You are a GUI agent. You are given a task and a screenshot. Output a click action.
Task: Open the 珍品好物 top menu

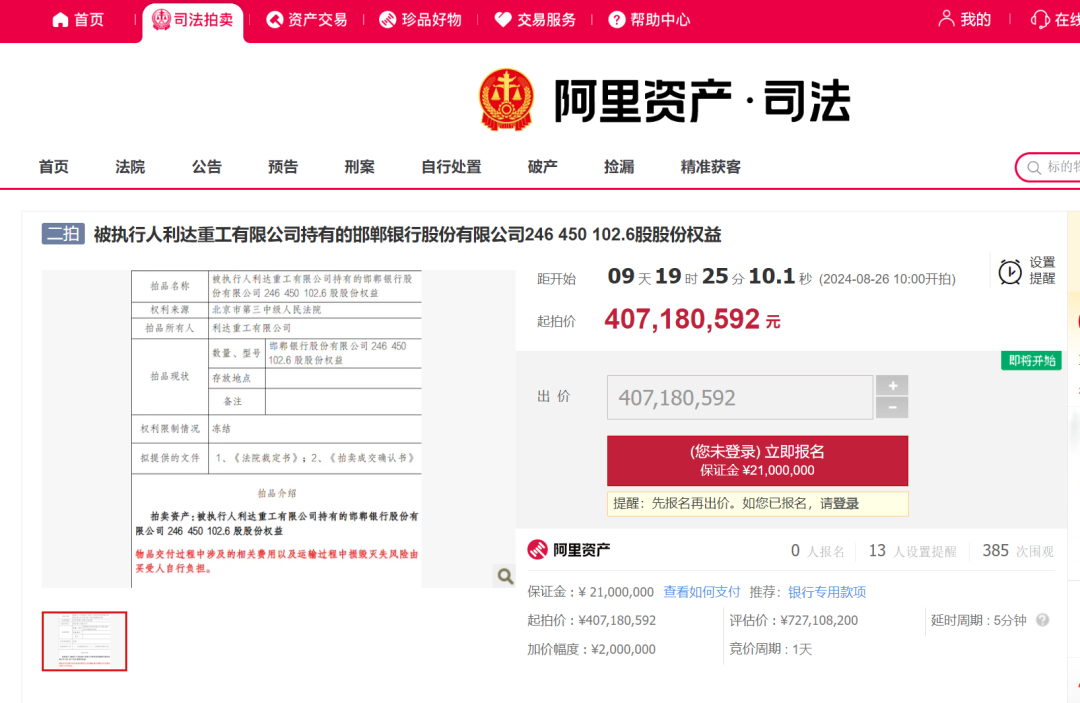coord(420,20)
